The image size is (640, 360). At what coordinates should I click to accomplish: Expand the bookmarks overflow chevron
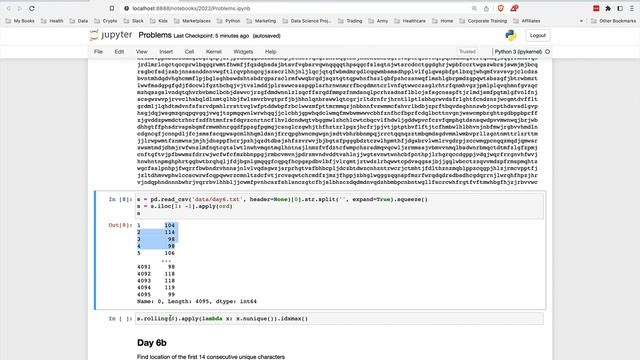pyautogui.click(x=581, y=21)
